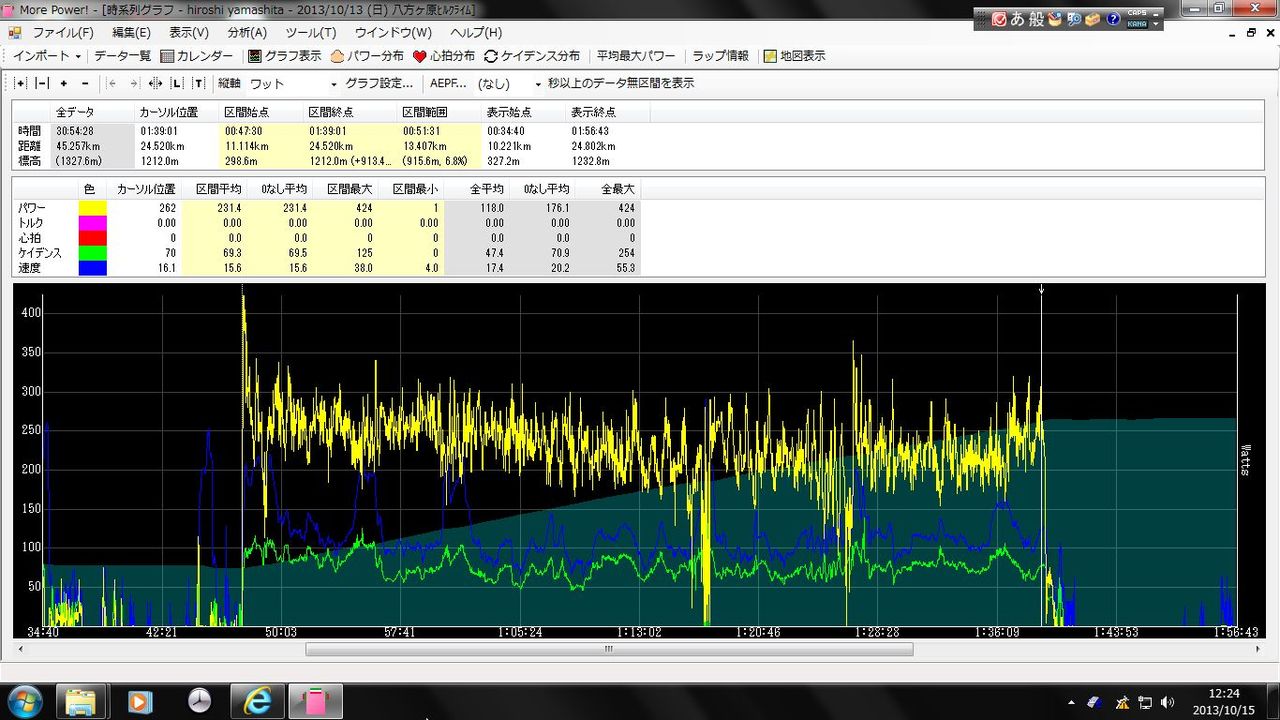This screenshot has height=720, width=1280.
Task: Click the データ一覧 button
Action: click(122, 56)
